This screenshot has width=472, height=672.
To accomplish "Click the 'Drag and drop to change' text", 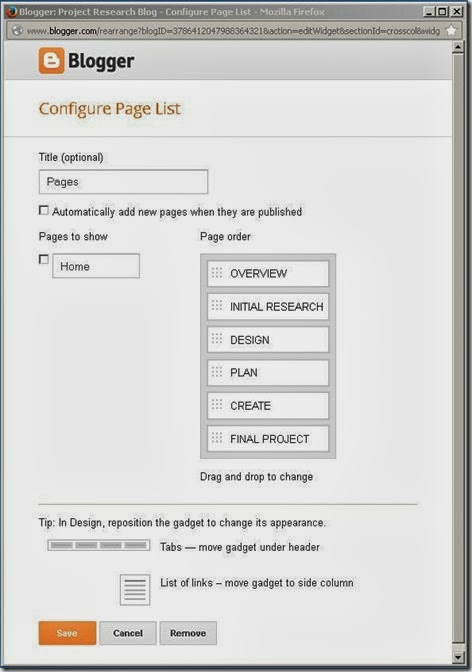I will pos(256,477).
